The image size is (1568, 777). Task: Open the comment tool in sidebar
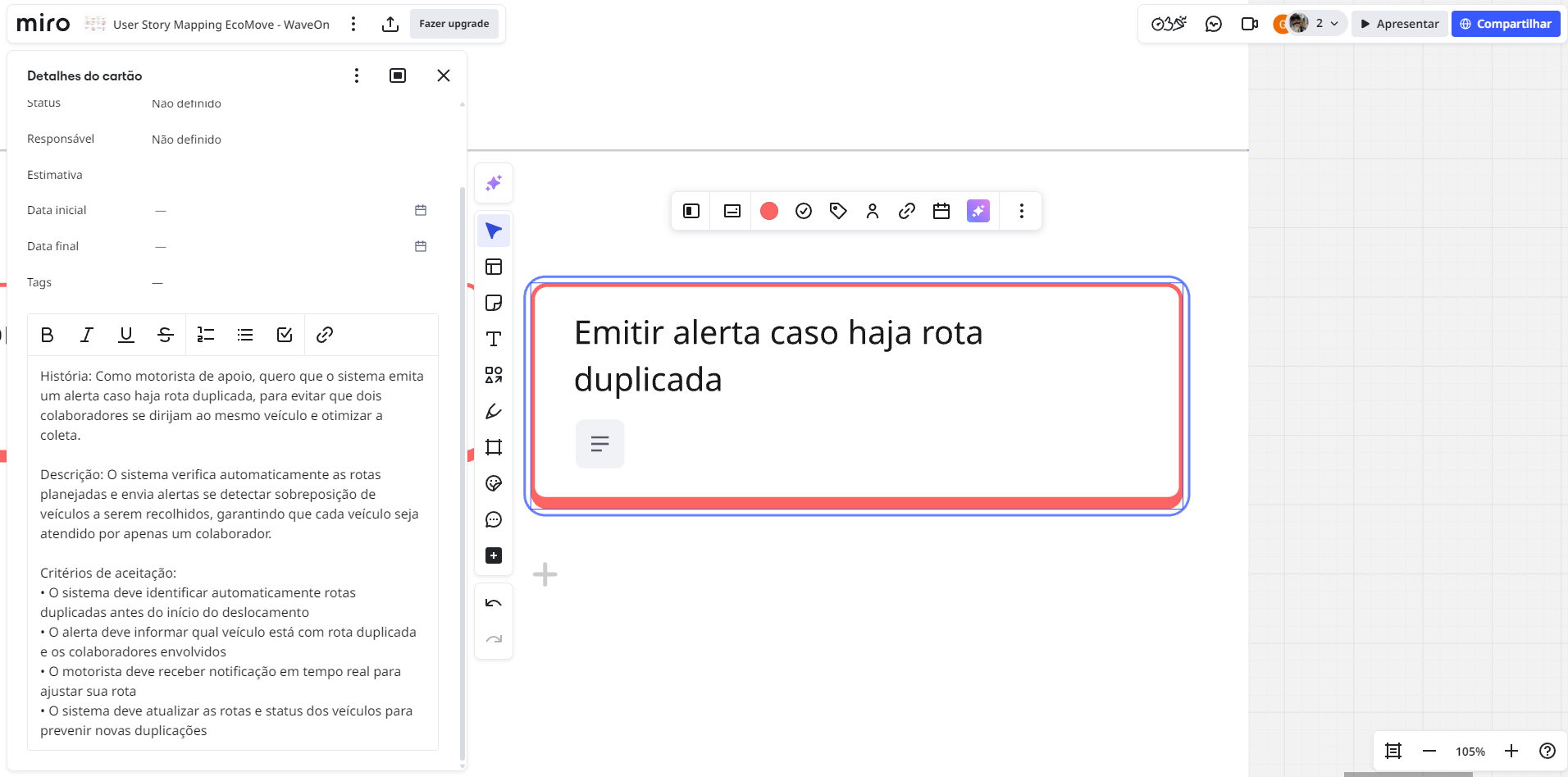(x=494, y=519)
